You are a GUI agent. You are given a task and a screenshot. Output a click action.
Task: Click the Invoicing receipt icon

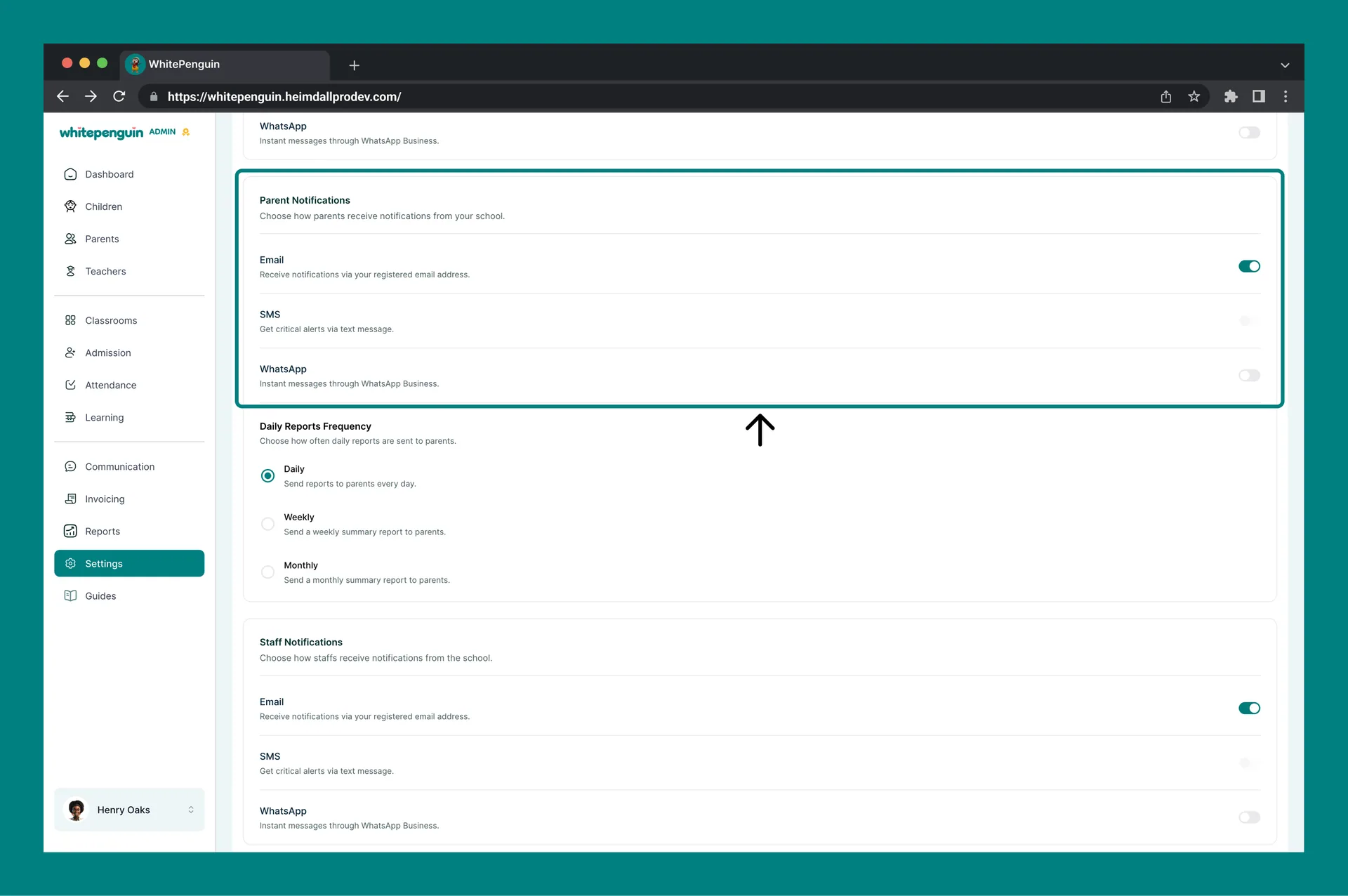(70, 499)
